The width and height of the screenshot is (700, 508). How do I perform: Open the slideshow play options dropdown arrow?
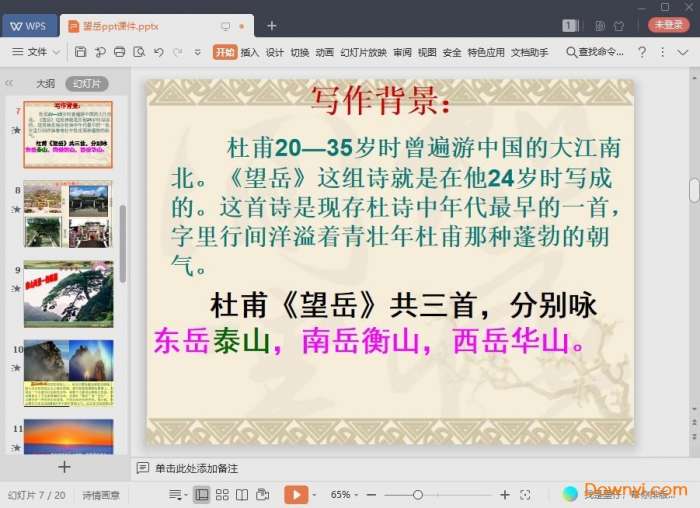pyautogui.click(x=314, y=495)
